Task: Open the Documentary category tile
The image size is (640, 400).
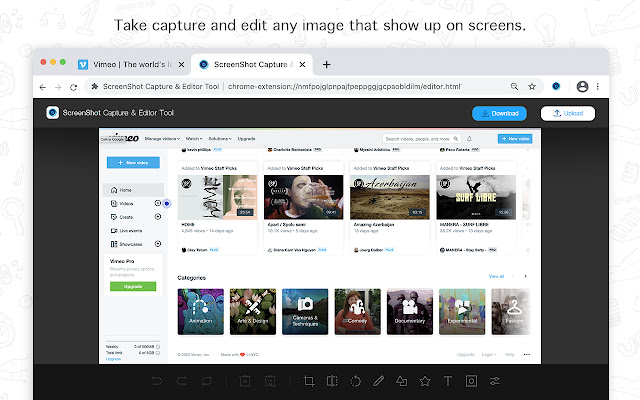Action: coord(410,311)
